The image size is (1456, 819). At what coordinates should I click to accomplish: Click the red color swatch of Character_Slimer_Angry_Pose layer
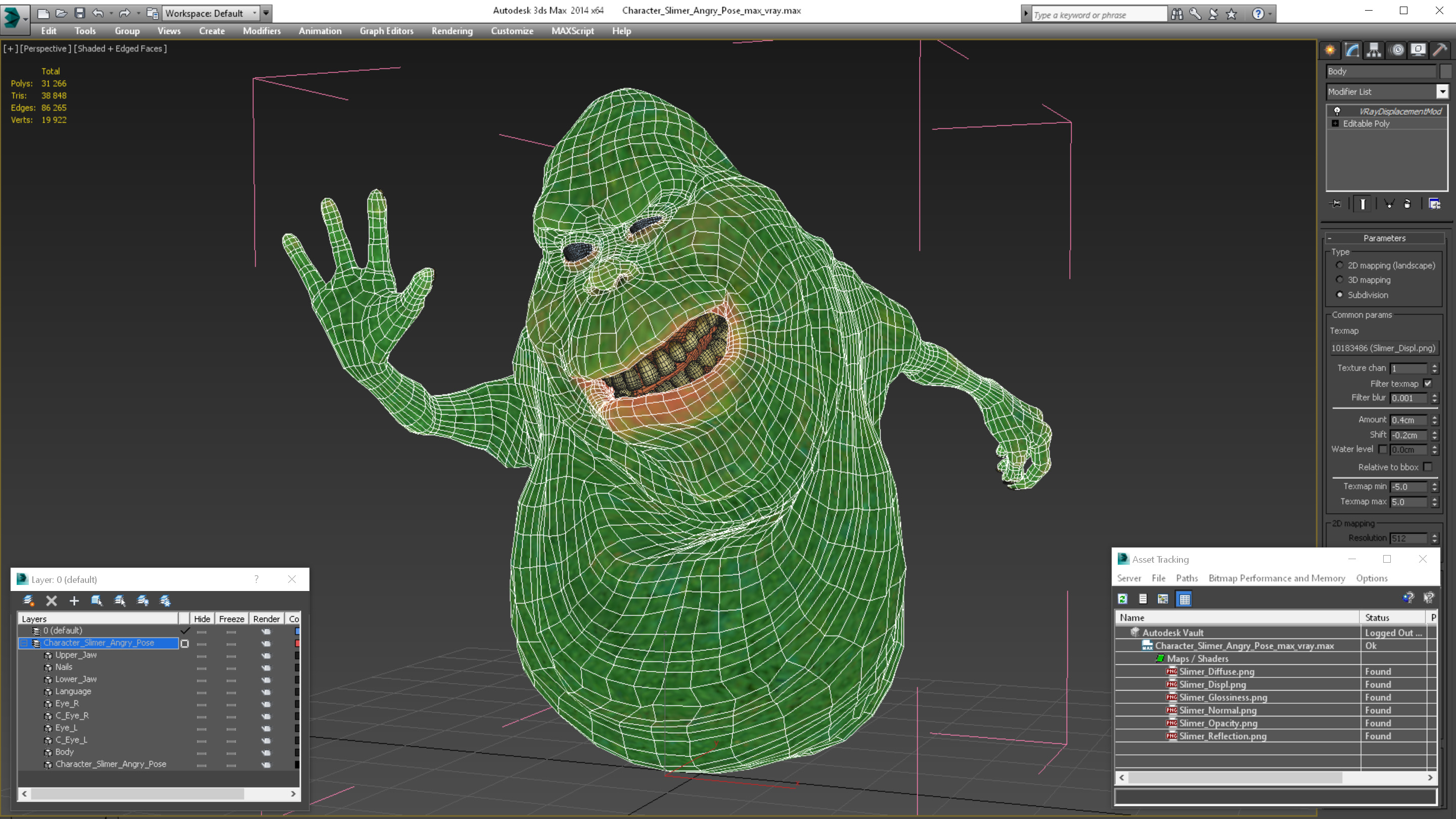tap(297, 643)
